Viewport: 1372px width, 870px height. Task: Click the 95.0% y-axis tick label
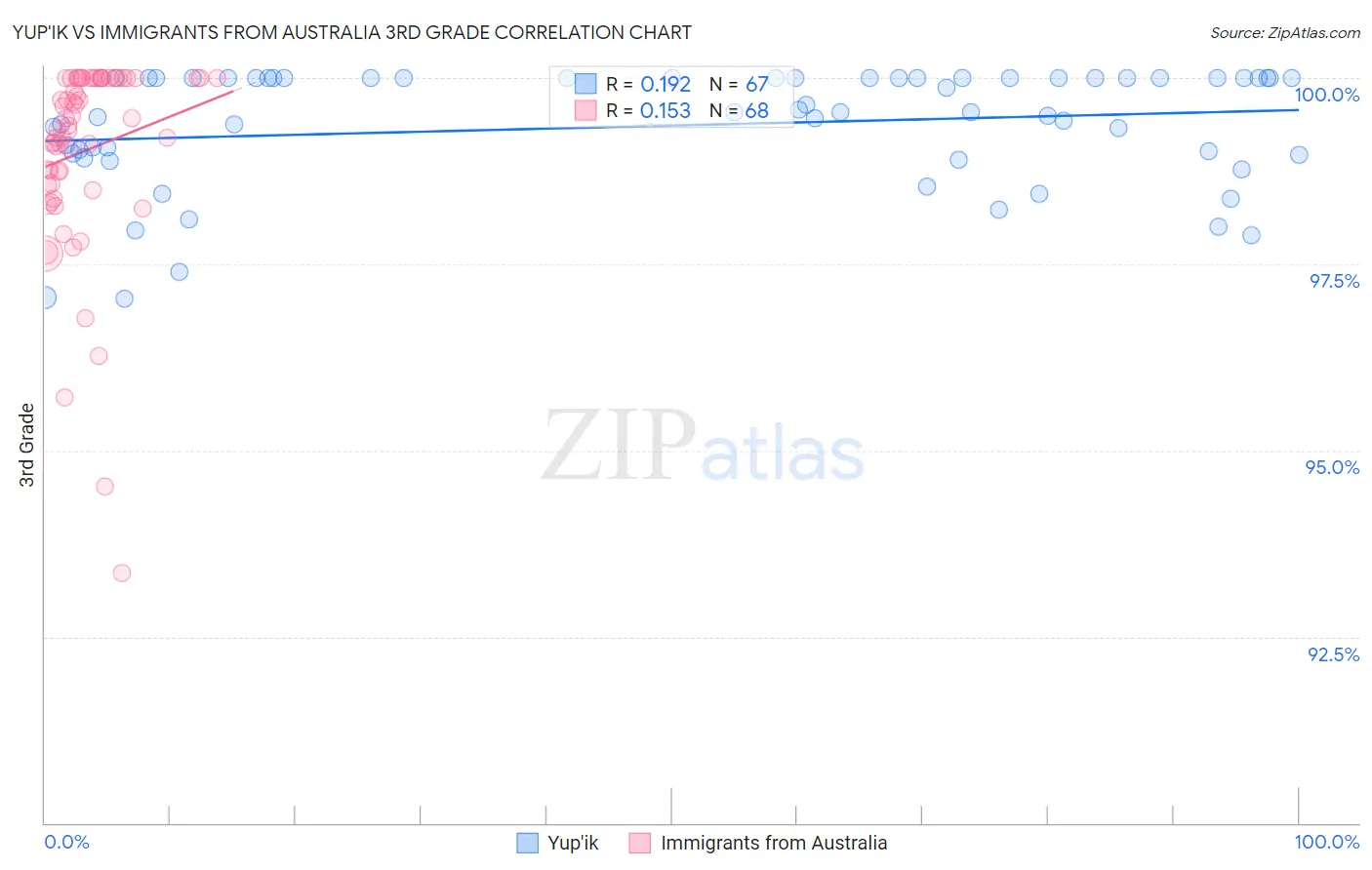(x=1332, y=468)
